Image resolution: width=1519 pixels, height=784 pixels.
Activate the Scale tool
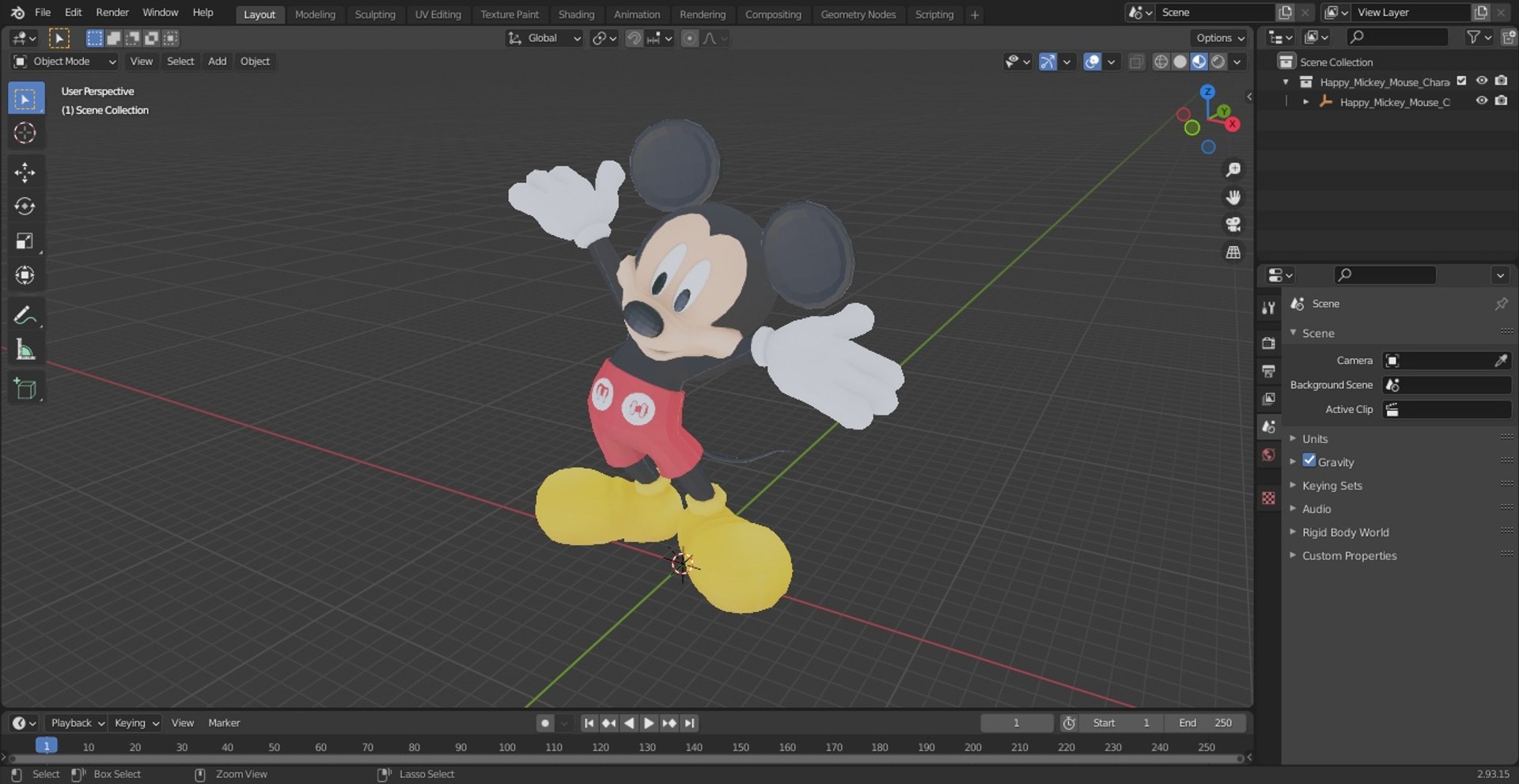25,241
